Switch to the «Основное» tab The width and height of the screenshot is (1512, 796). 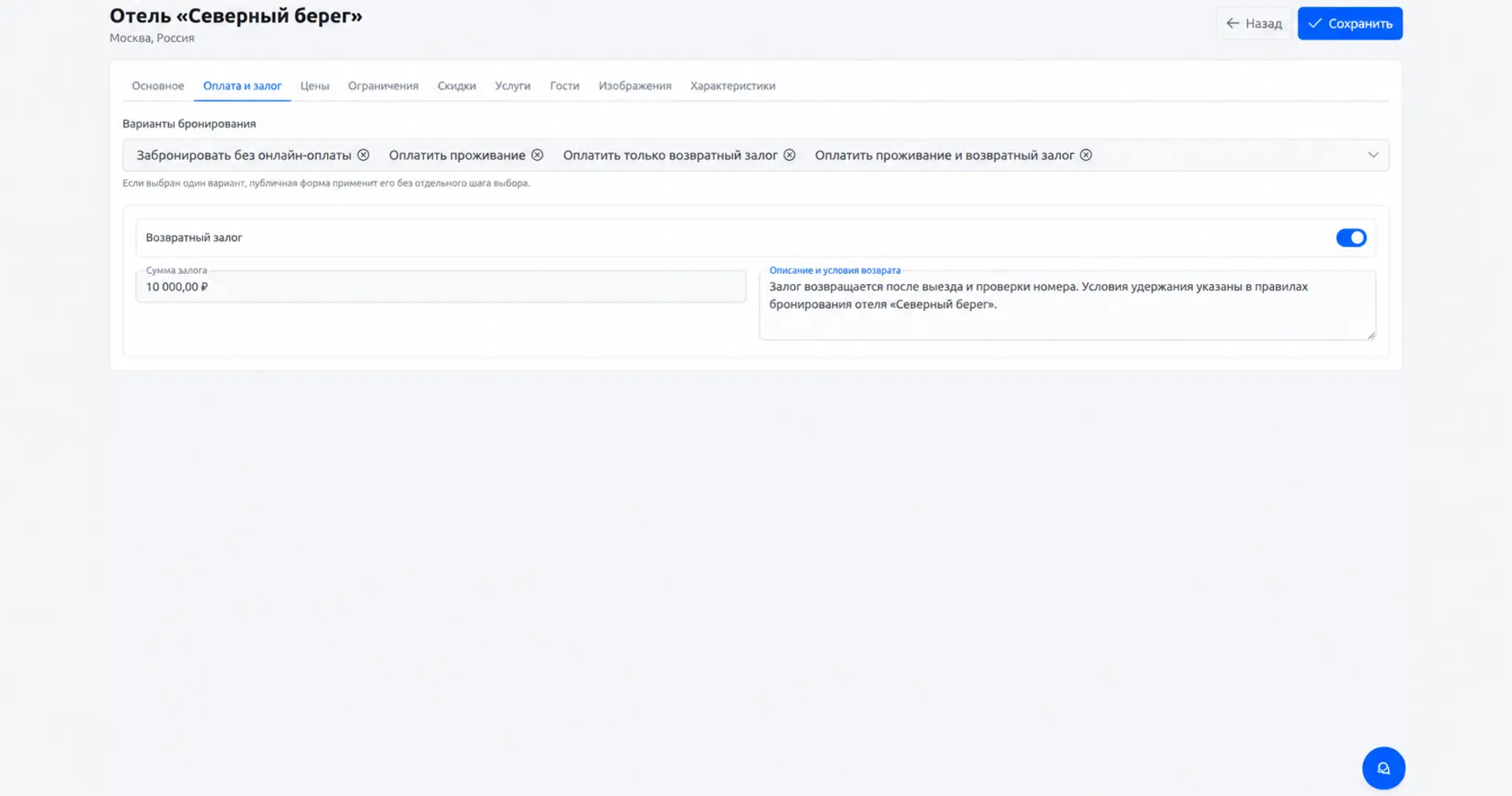pyautogui.click(x=158, y=86)
